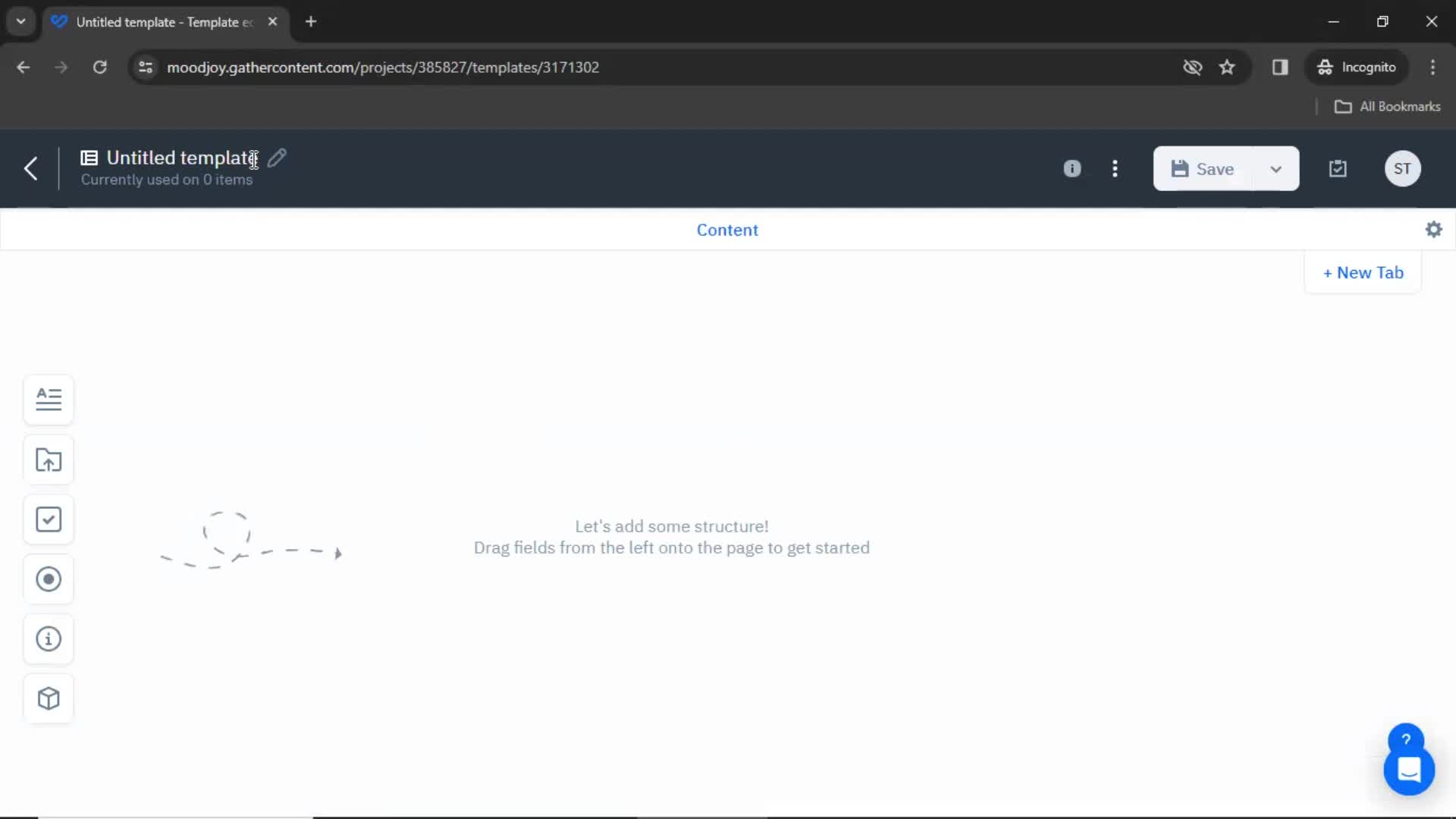Navigate back in browser history
This screenshot has height=819, width=1456.
click(24, 67)
